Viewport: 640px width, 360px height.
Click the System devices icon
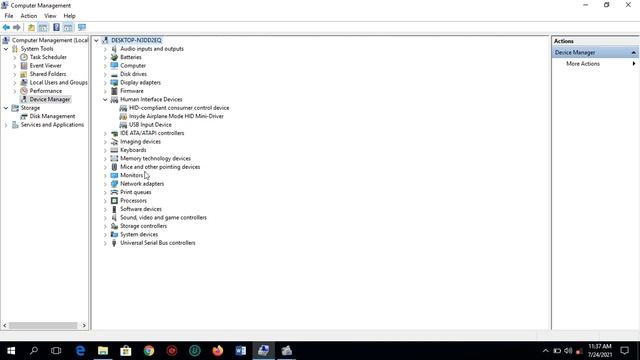114,235
